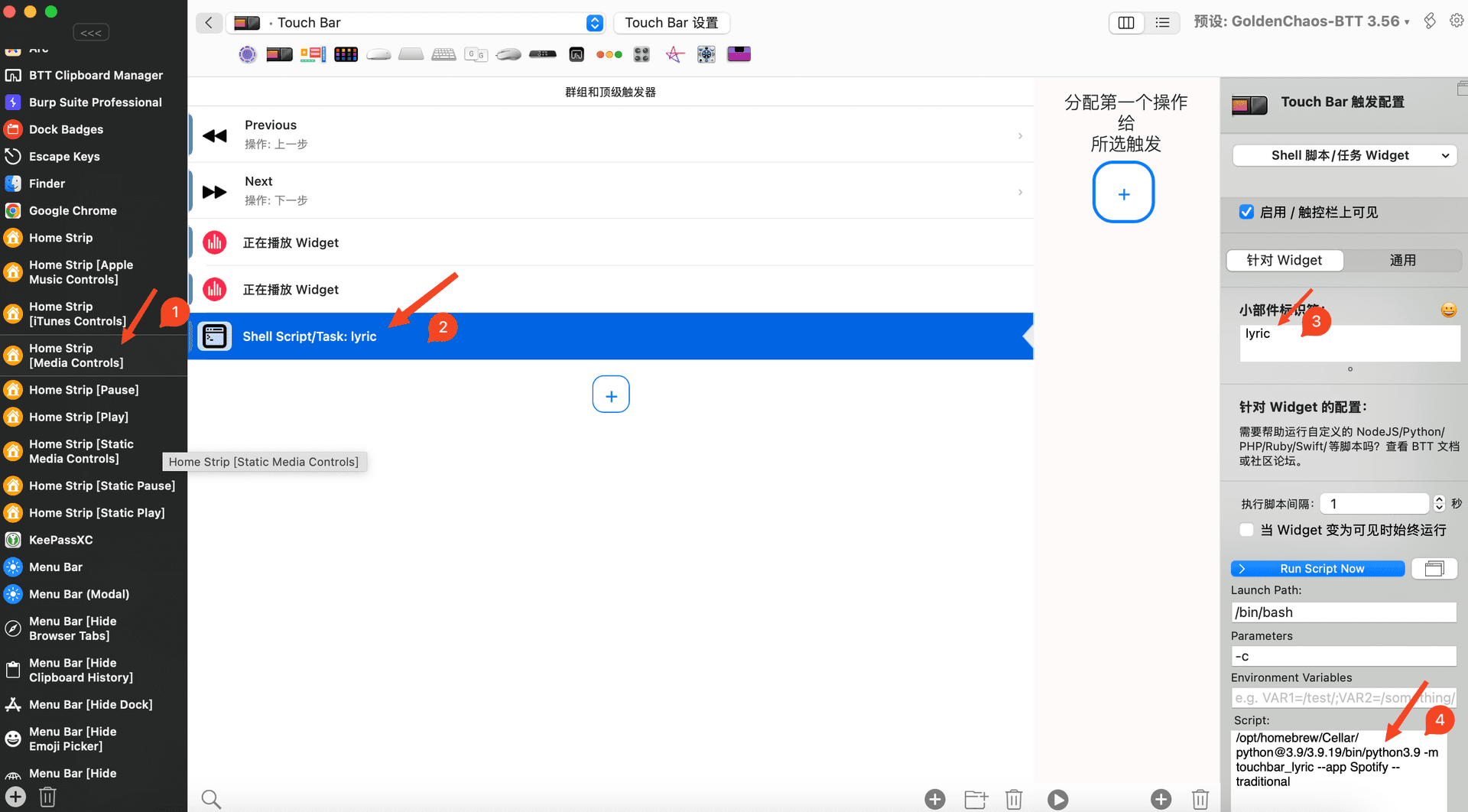Open BTT settings gear icon
Viewport: 1468px width, 812px height.
(x=1457, y=21)
